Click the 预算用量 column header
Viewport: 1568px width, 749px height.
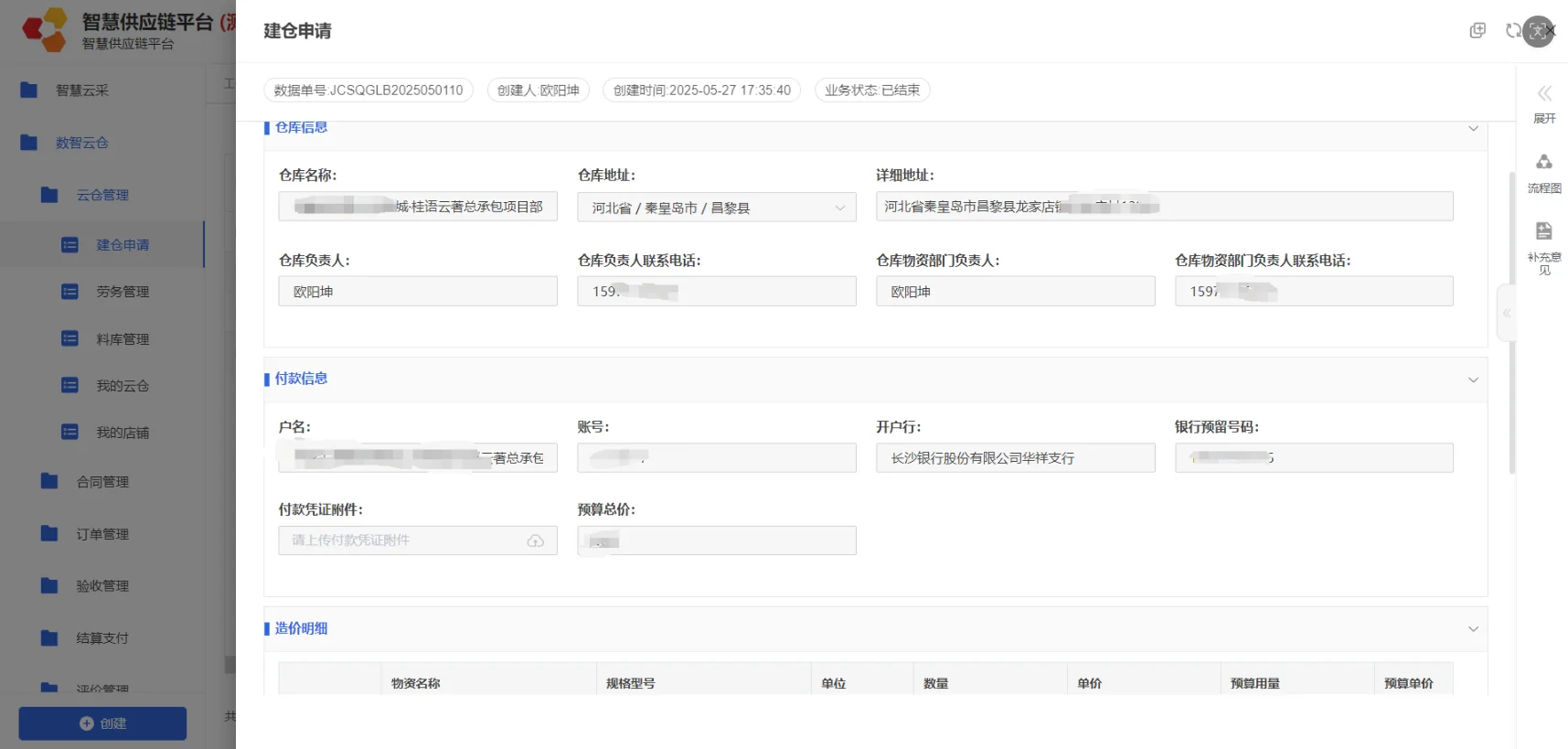tap(1255, 683)
